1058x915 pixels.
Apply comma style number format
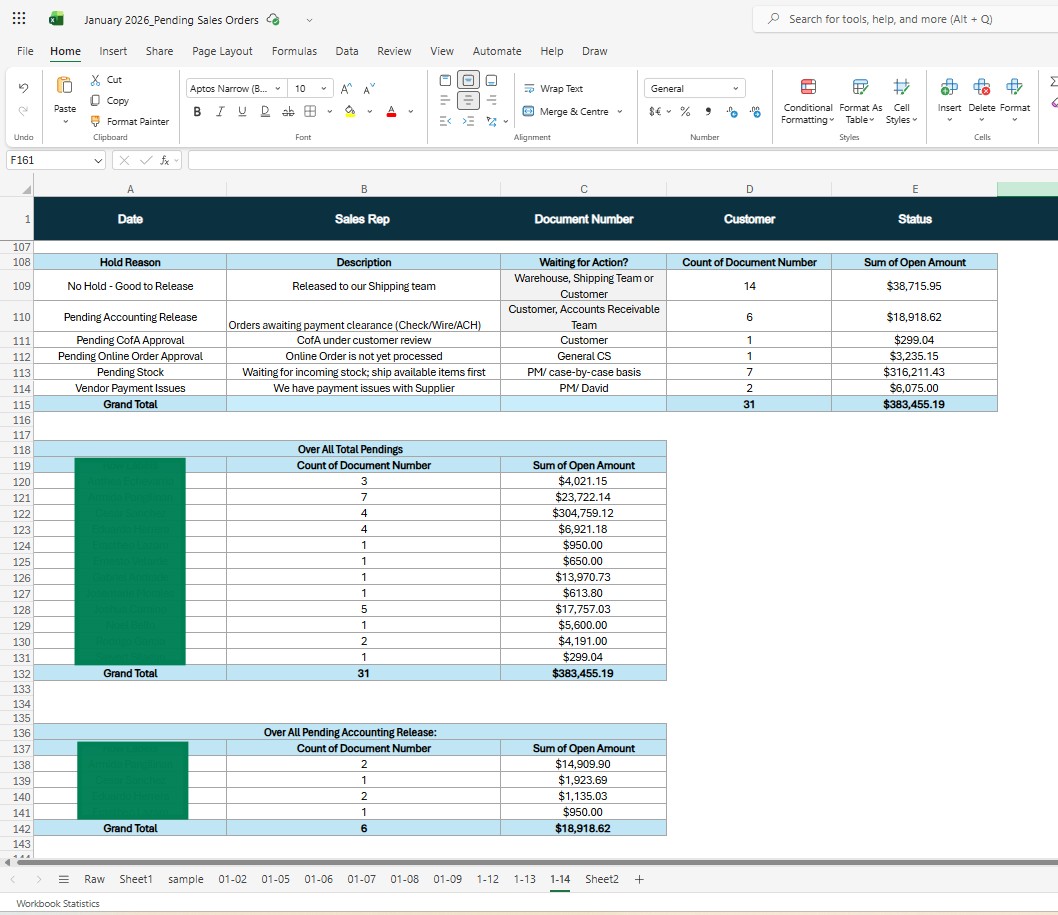708,111
